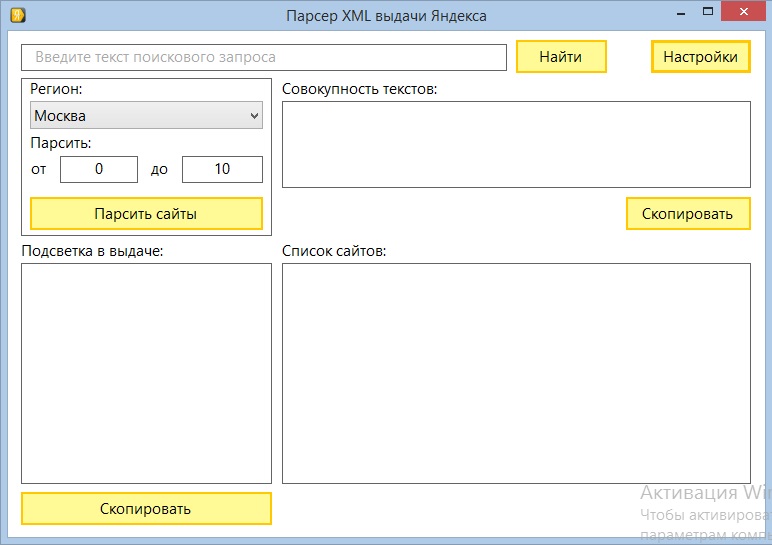The height and width of the screenshot is (545, 772).
Task: Open Настройки settings
Action: click(x=701, y=57)
